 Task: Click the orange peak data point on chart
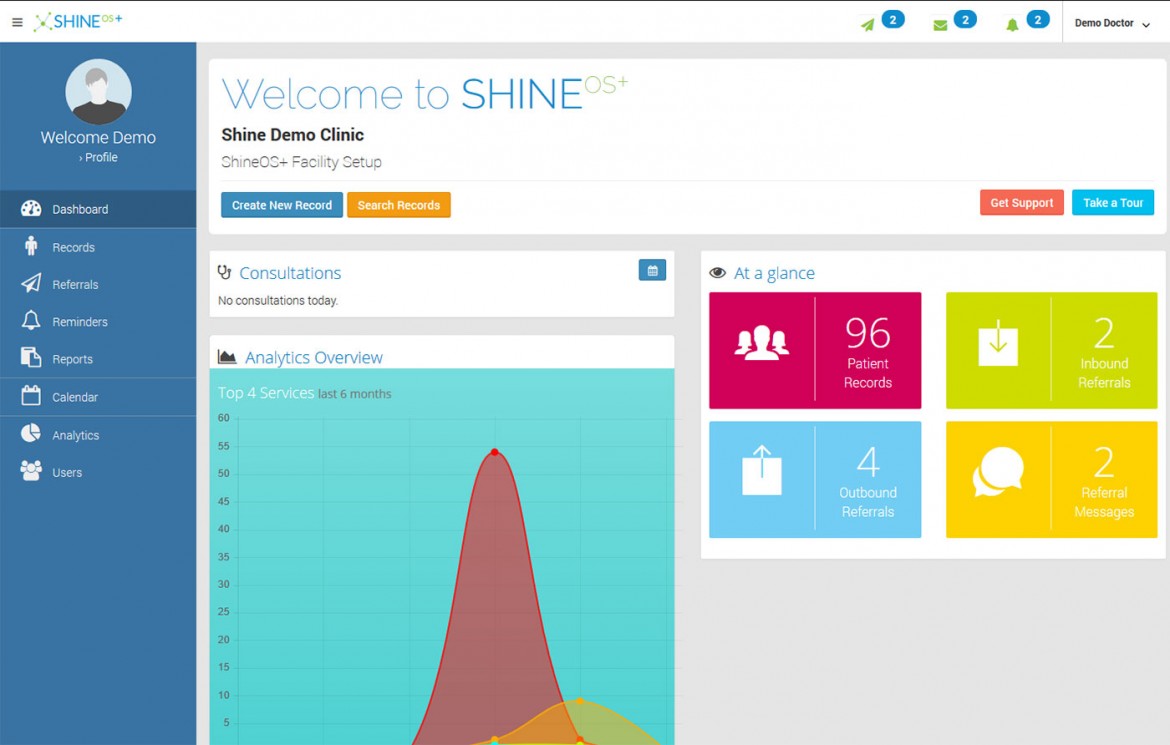click(580, 700)
